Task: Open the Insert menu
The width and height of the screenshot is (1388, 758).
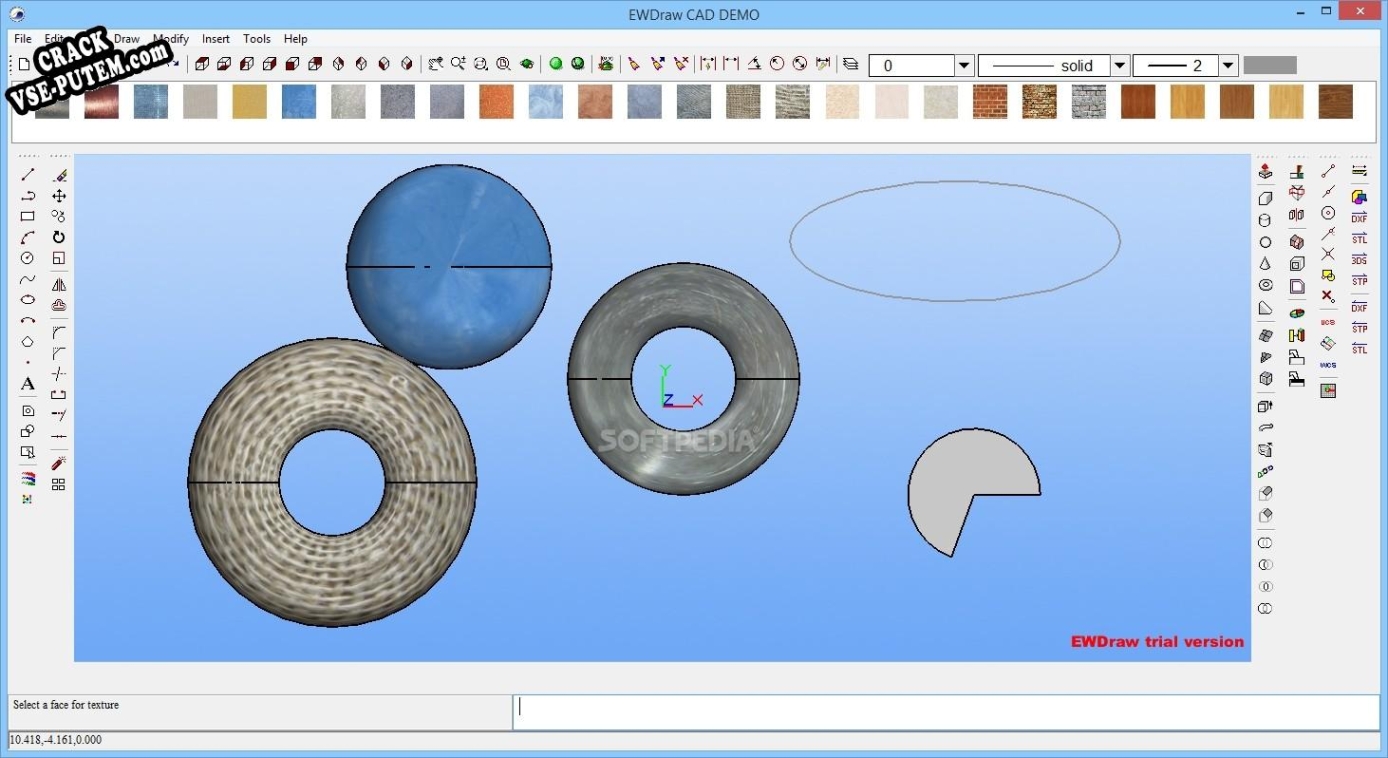Action: pyautogui.click(x=216, y=39)
